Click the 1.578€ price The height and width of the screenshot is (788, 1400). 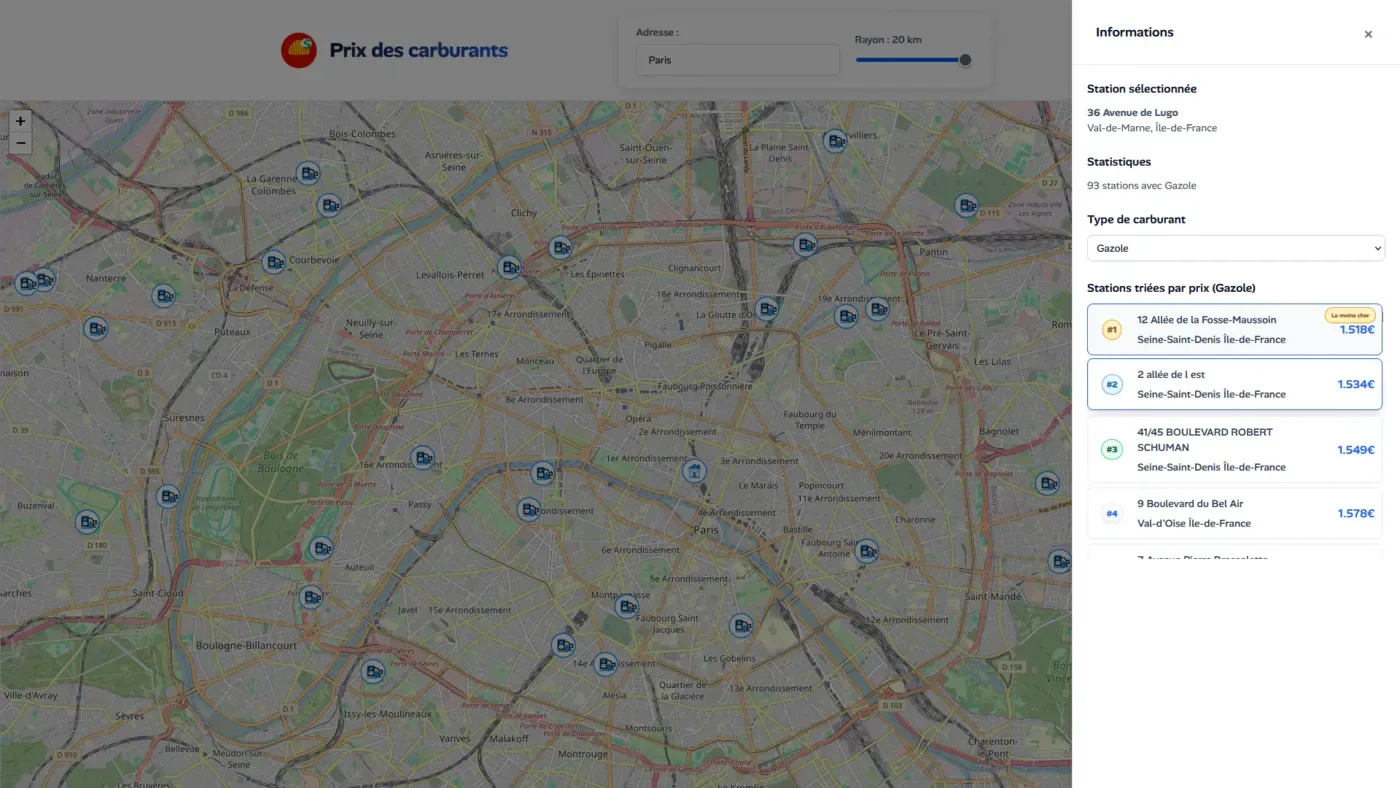[x=1356, y=514]
